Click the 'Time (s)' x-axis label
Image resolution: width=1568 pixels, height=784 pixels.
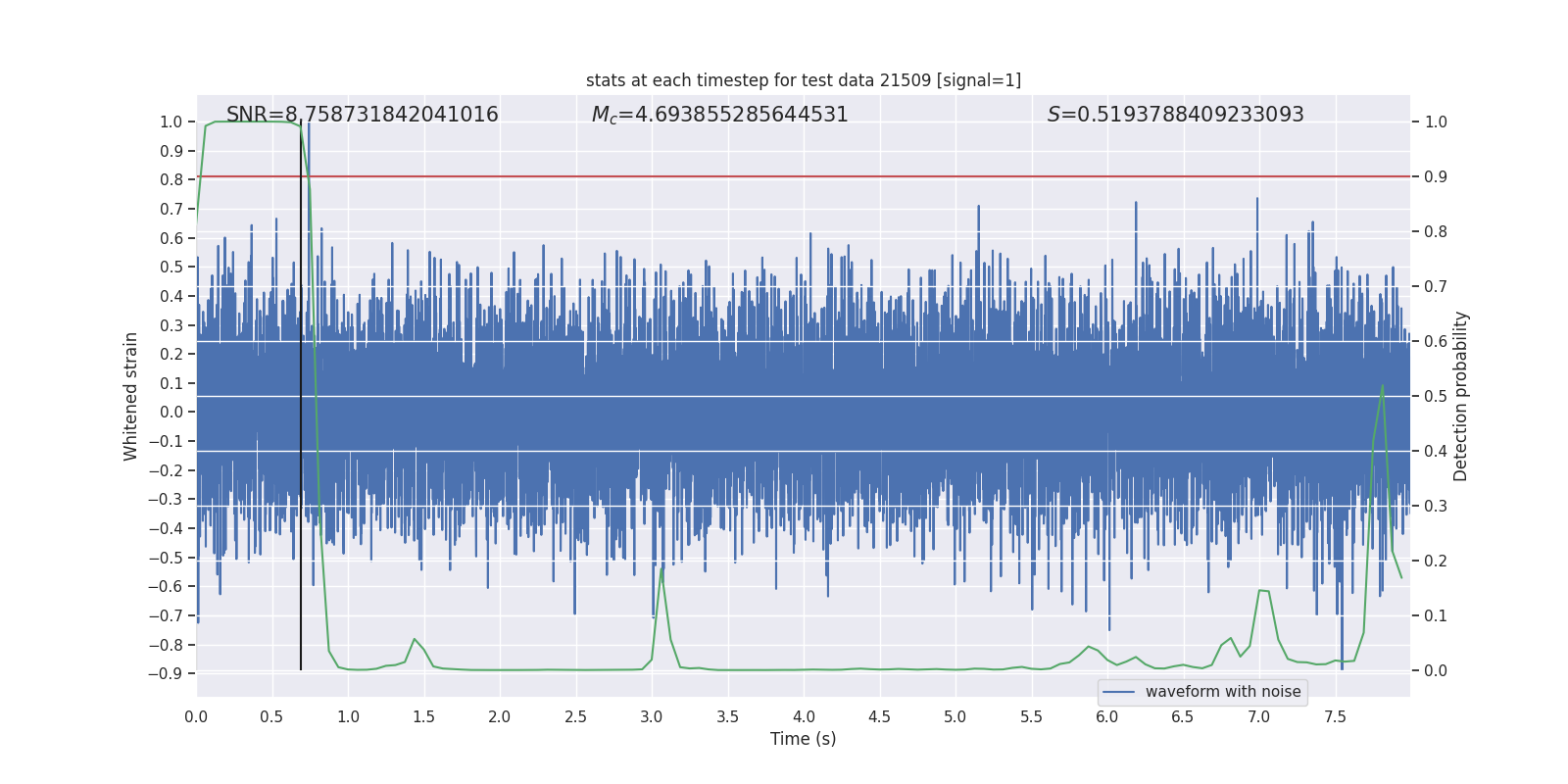coord(803,739)
